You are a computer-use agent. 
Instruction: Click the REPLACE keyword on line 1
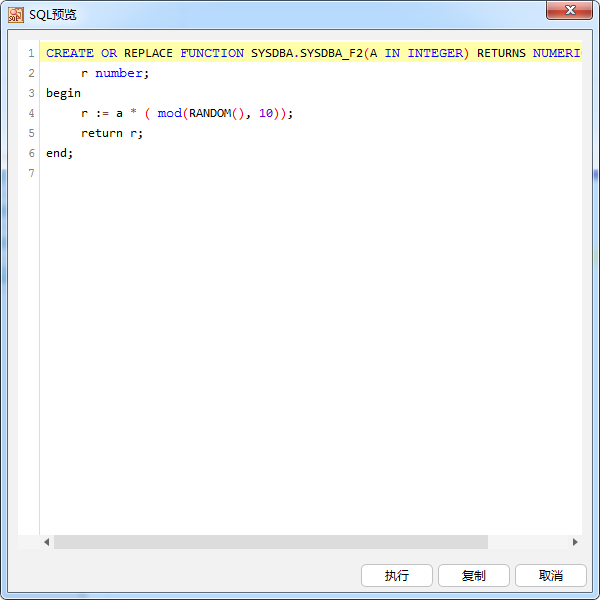pos(148,53)
